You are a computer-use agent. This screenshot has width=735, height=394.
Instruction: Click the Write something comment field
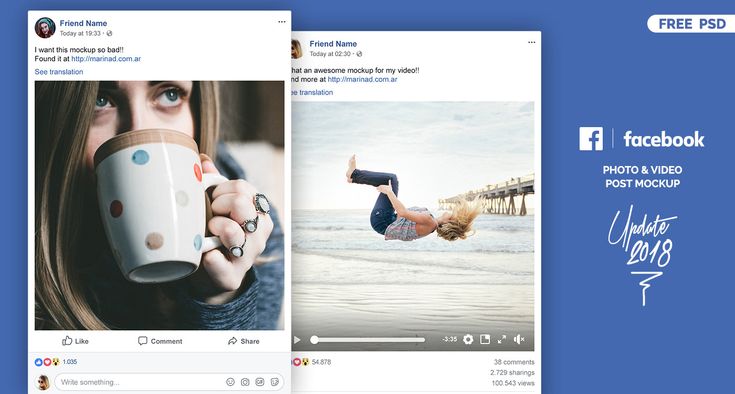[141, 382]
